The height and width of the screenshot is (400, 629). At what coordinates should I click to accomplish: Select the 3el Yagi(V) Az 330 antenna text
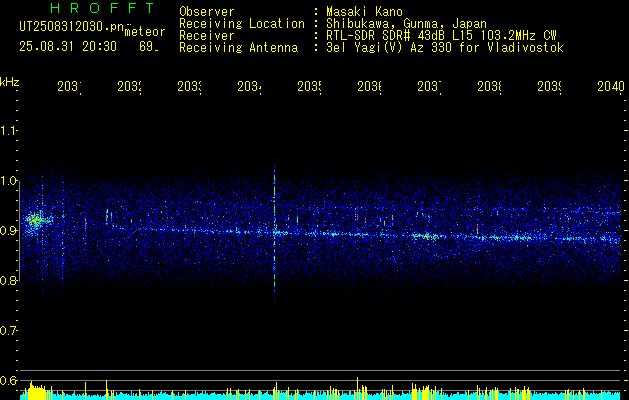pos(445,48)
